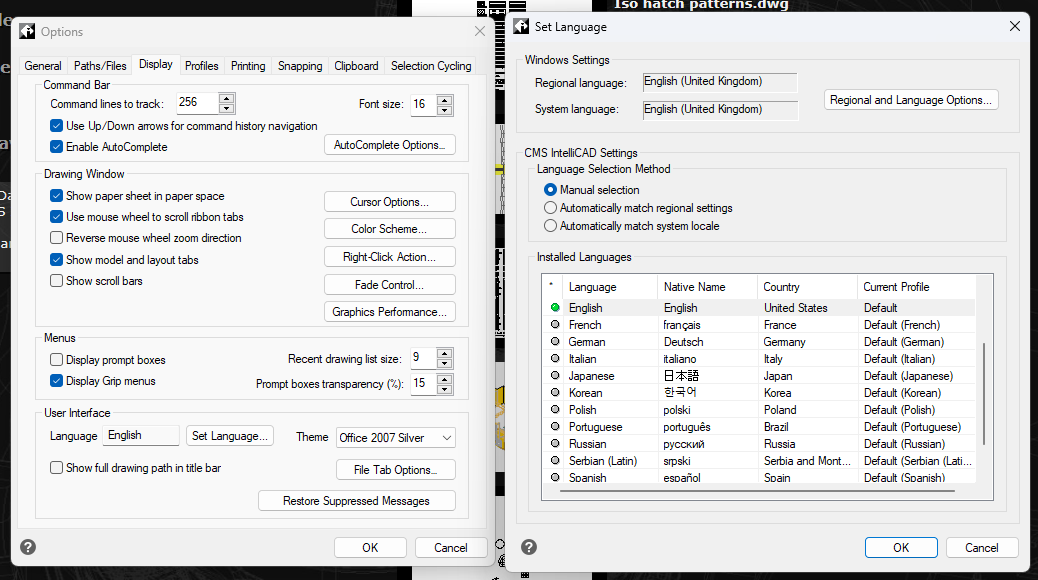Select the French language radio icon
1038x580 pixels.
(555, 324)
